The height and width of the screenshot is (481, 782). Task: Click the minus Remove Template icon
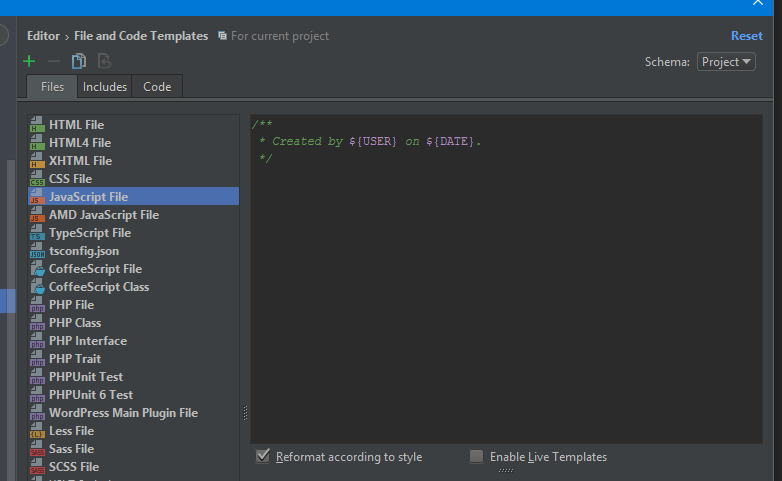54,61
